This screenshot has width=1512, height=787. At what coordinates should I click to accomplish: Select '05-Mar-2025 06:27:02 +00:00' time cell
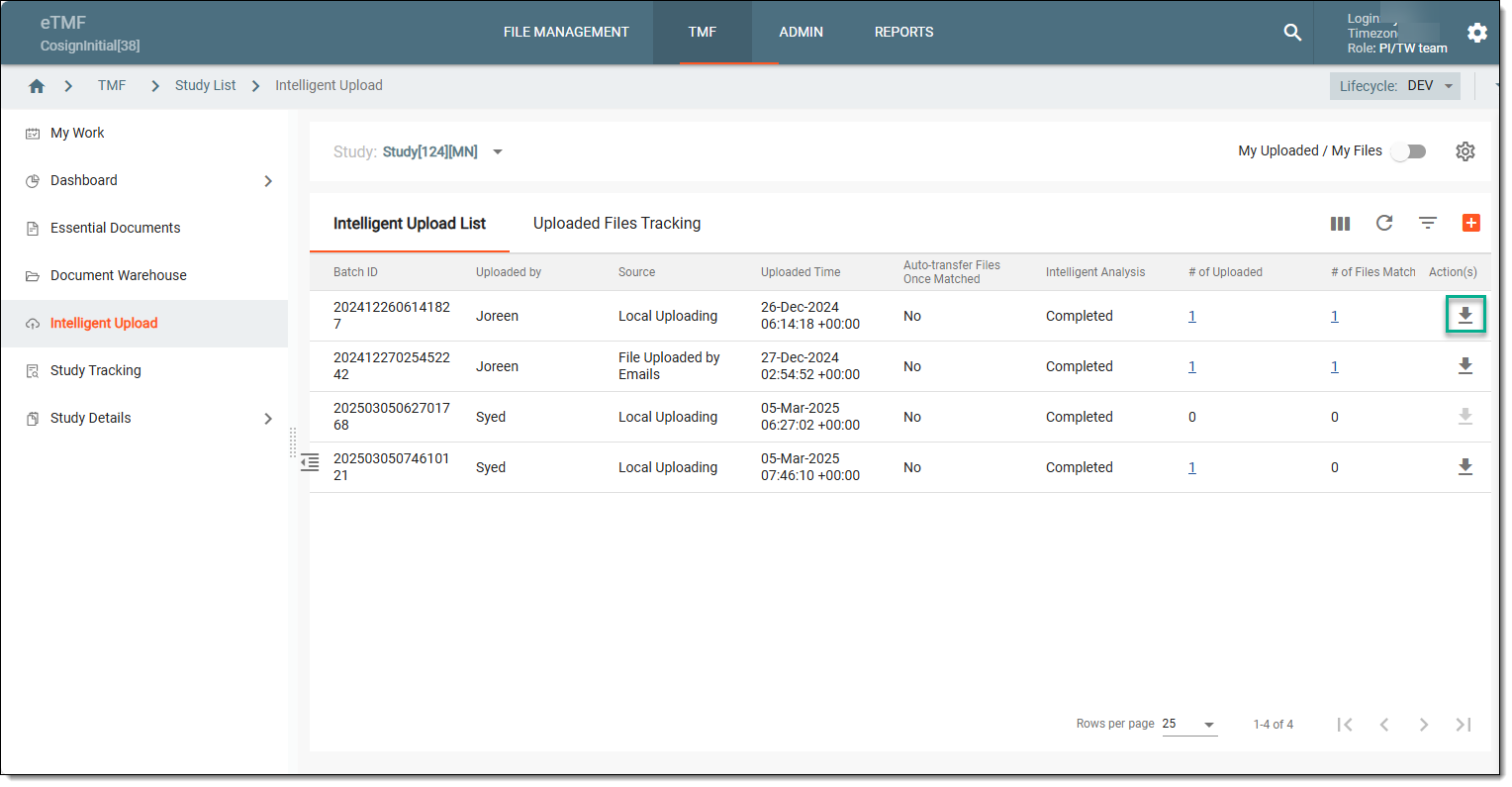tap(810, 417)
